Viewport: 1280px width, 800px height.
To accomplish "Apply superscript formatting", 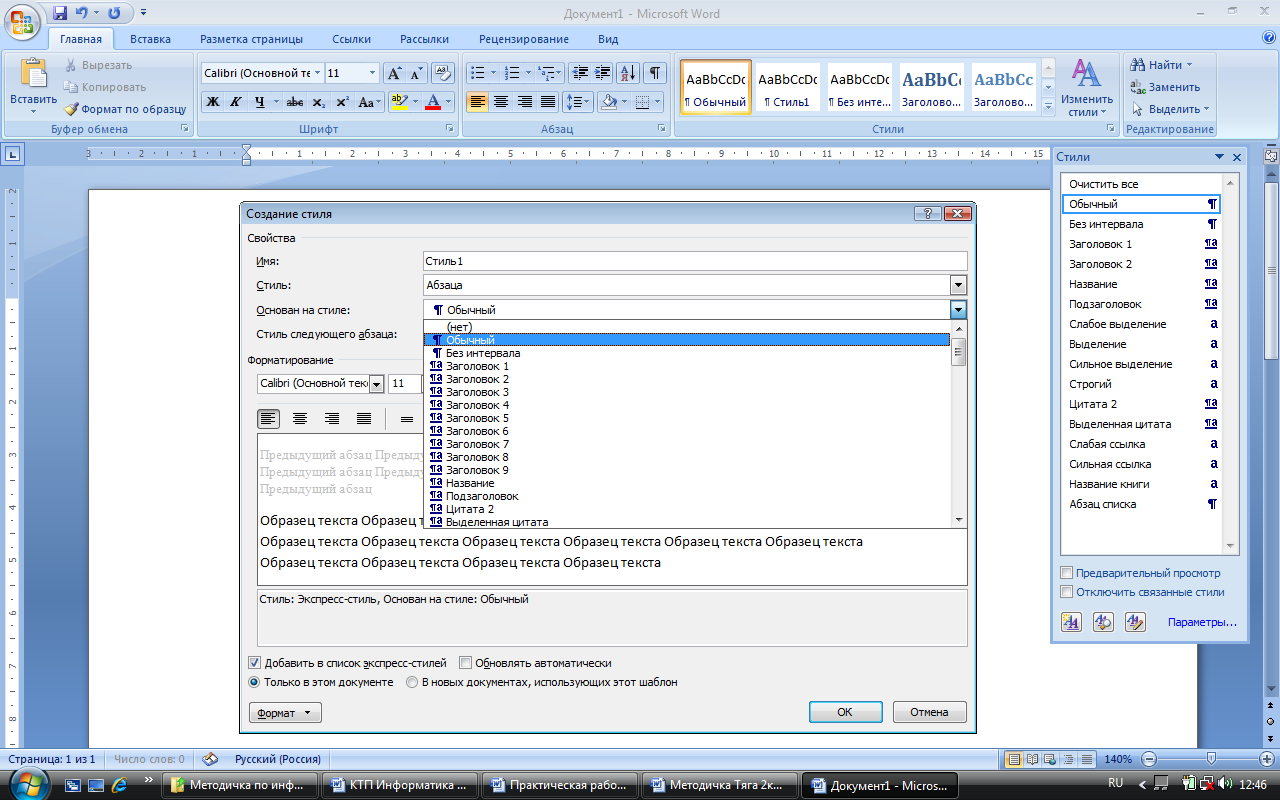I will tap(342, 102).
